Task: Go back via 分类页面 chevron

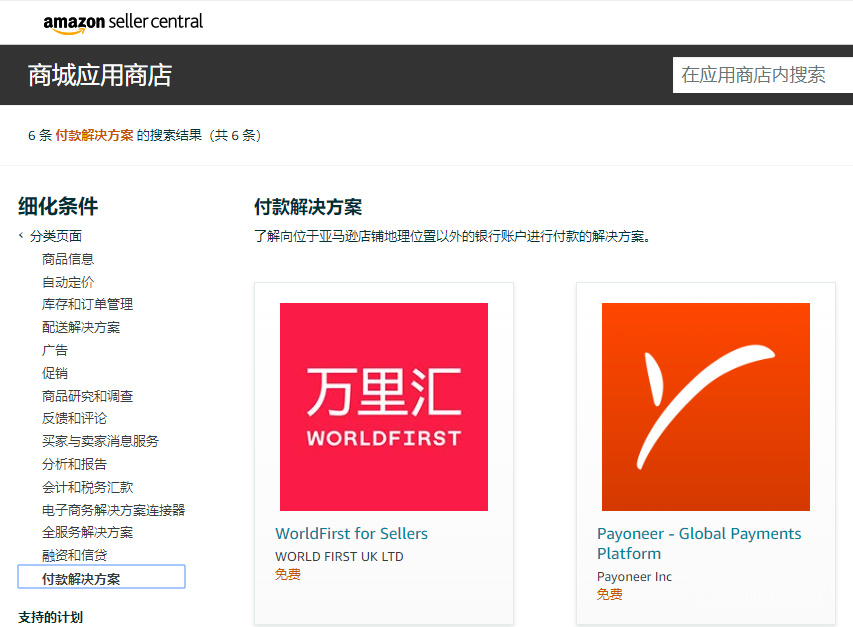Action: pyautogui.click(x=21, y=235)
